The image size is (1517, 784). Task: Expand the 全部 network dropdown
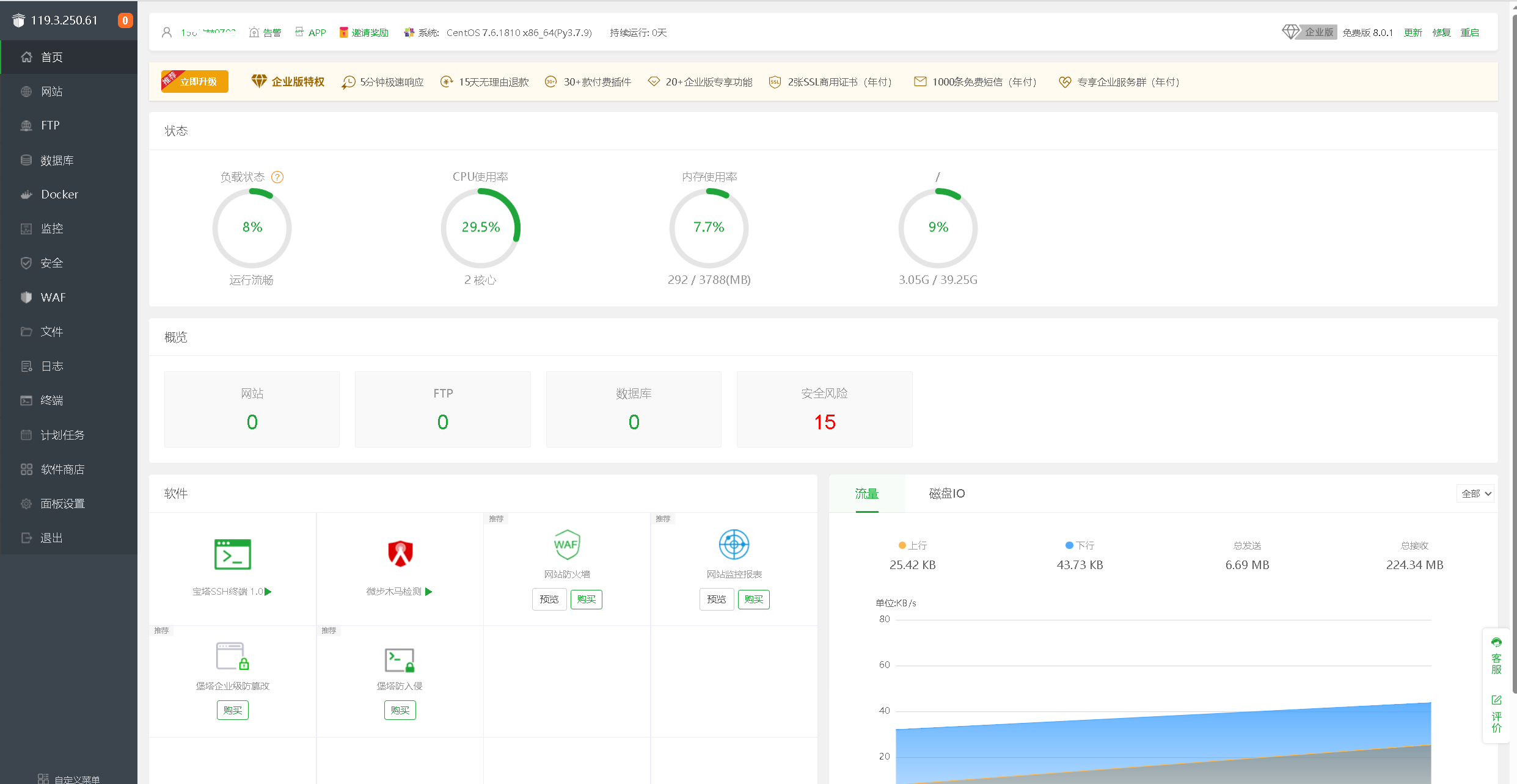[1475, 493]
